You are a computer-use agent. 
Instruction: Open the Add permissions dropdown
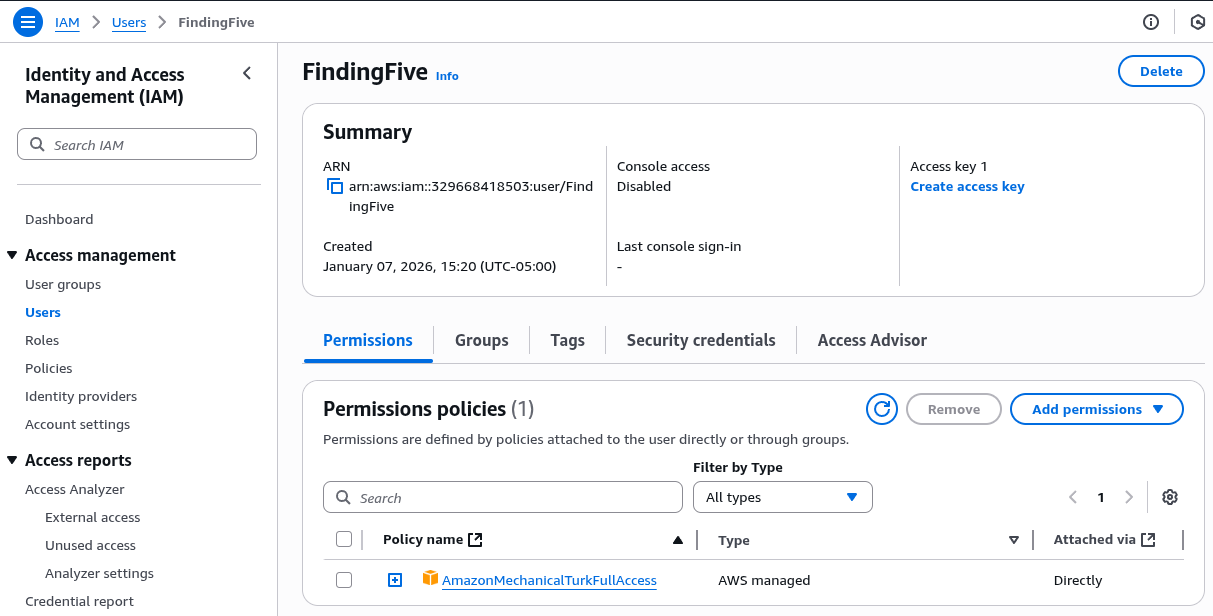tap(1096, 409)
